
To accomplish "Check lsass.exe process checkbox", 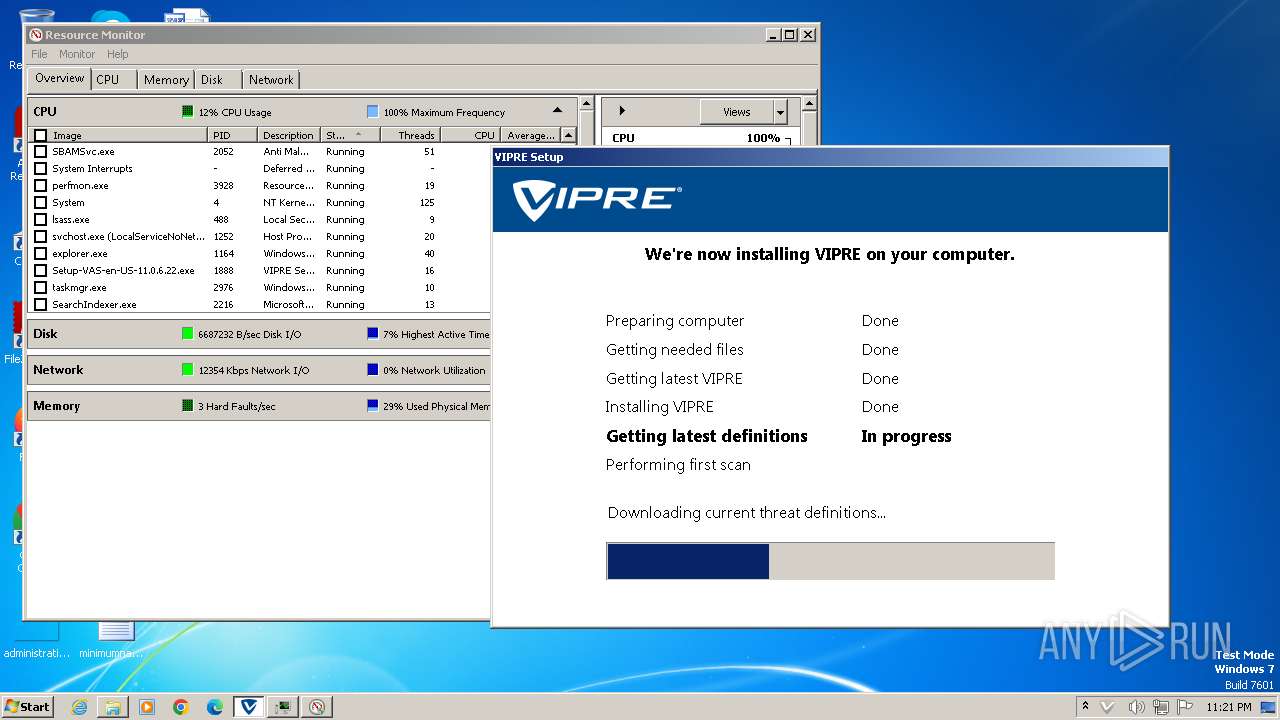I will pos(40,220).
